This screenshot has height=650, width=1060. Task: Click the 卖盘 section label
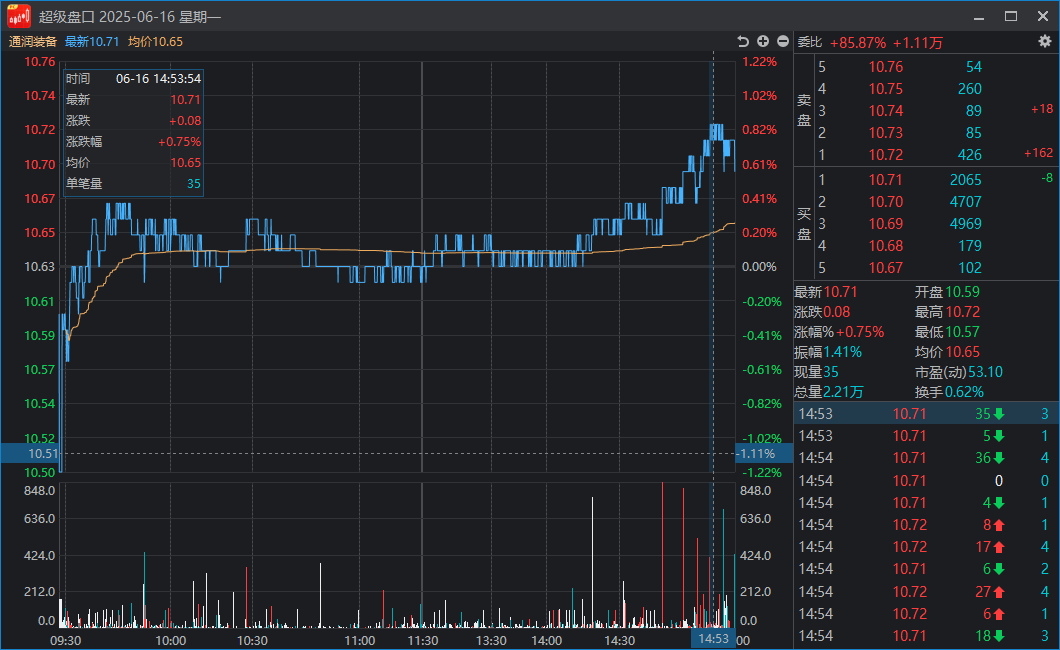(804, 110)
